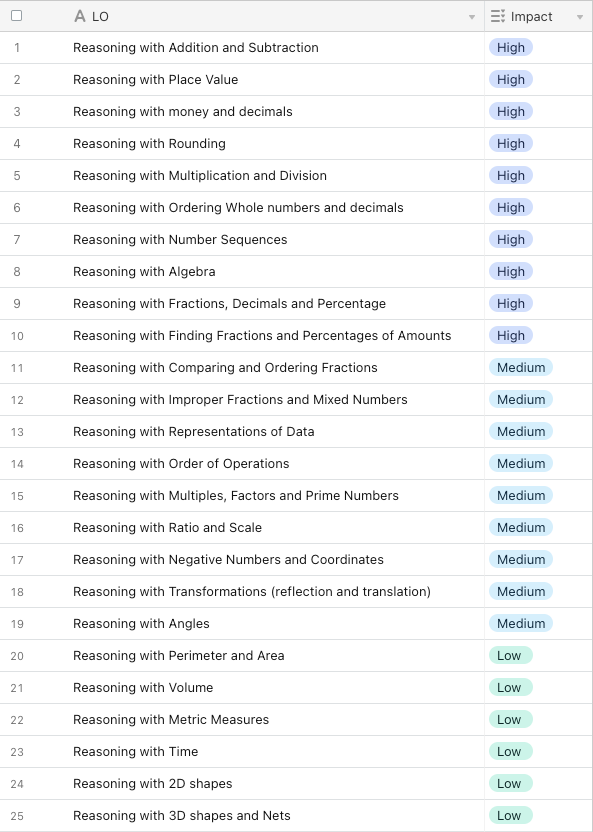Click the High tag for Place Value
The image size is (593, 832).
511,80
